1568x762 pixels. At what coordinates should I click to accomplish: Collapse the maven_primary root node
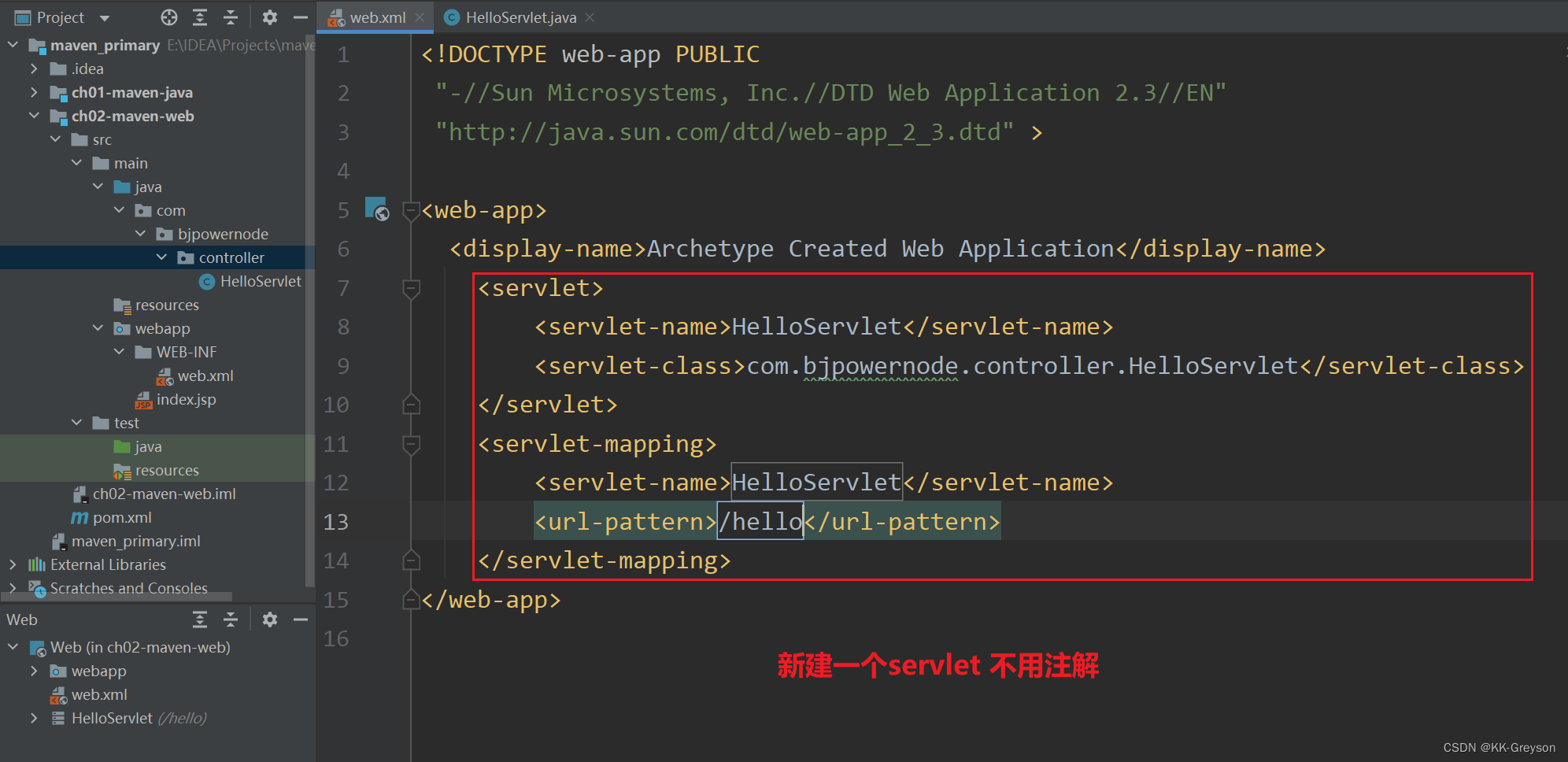[x=13, y=45]
